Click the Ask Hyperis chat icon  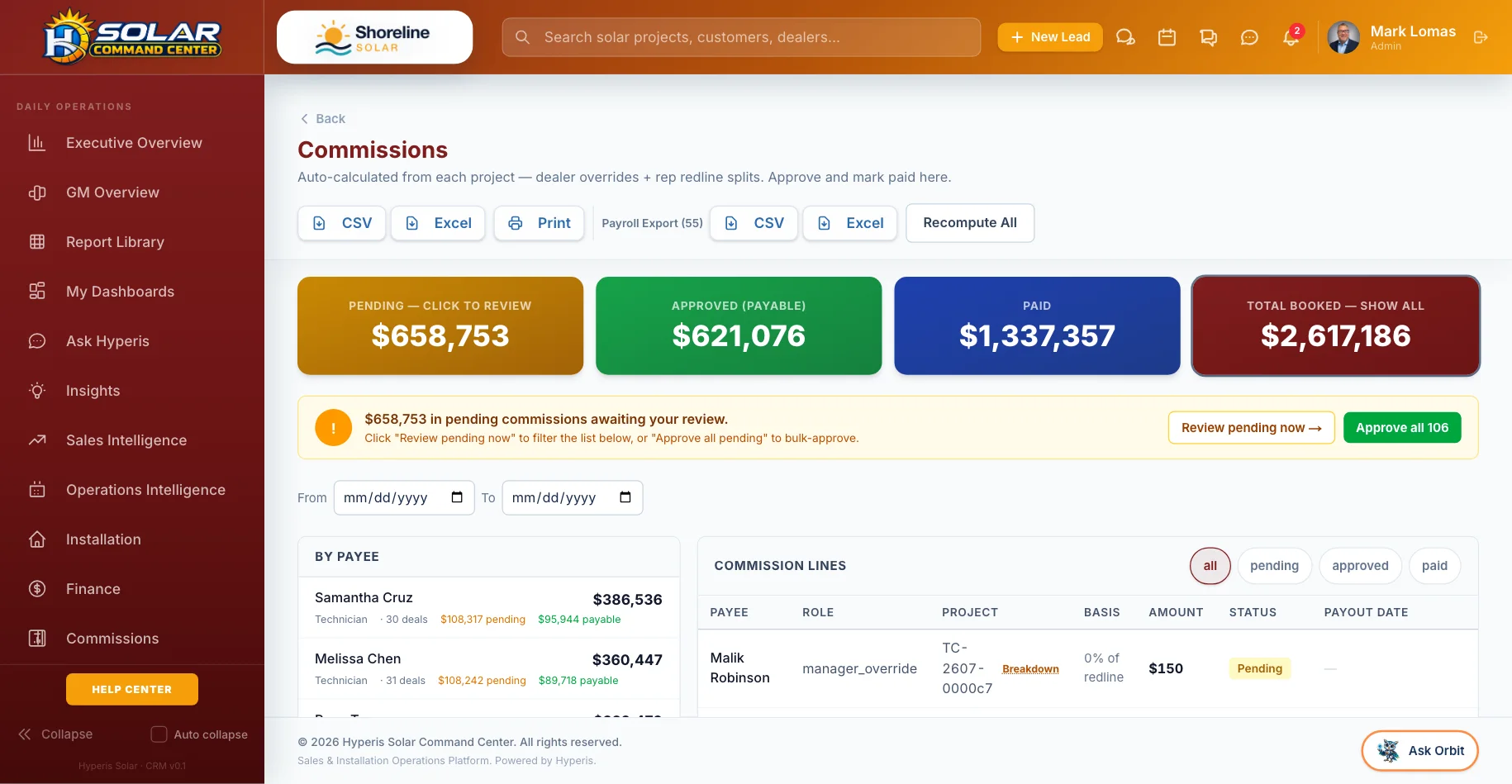[x=37, y=341]
